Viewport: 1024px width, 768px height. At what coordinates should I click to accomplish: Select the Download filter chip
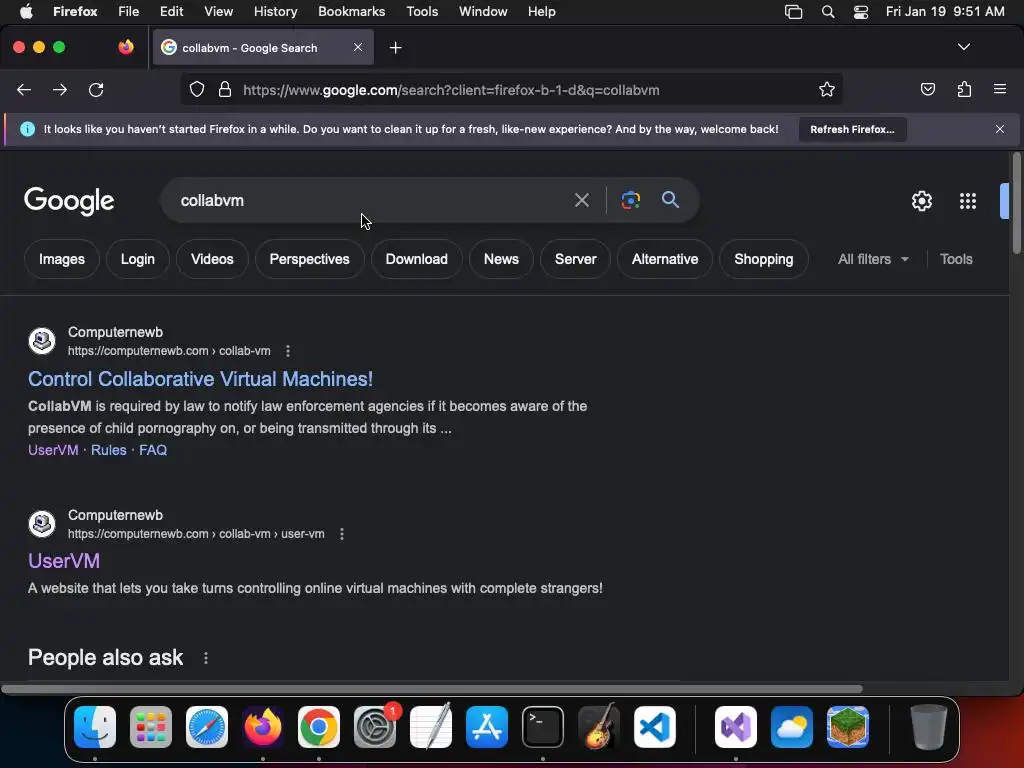tap(417, 259)
